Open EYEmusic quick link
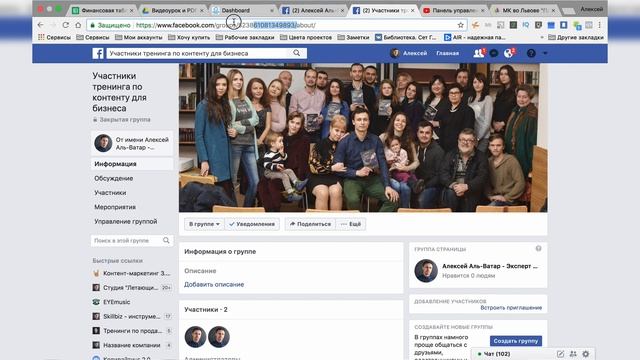Image resolution: width=640 pixels, height=360 pixels. [111, 302]
